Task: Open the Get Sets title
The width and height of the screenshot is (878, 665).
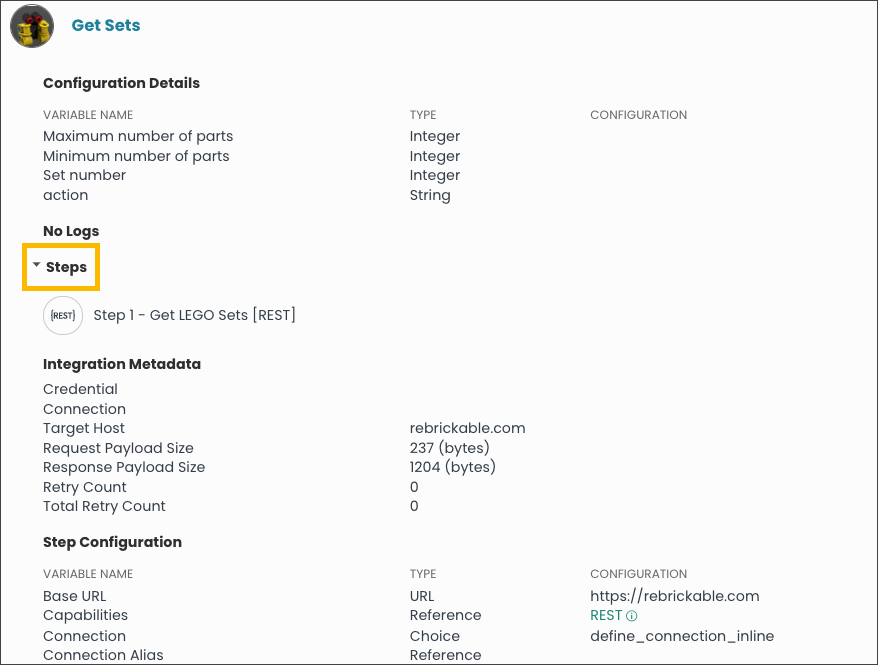Action: coord(105,25)
